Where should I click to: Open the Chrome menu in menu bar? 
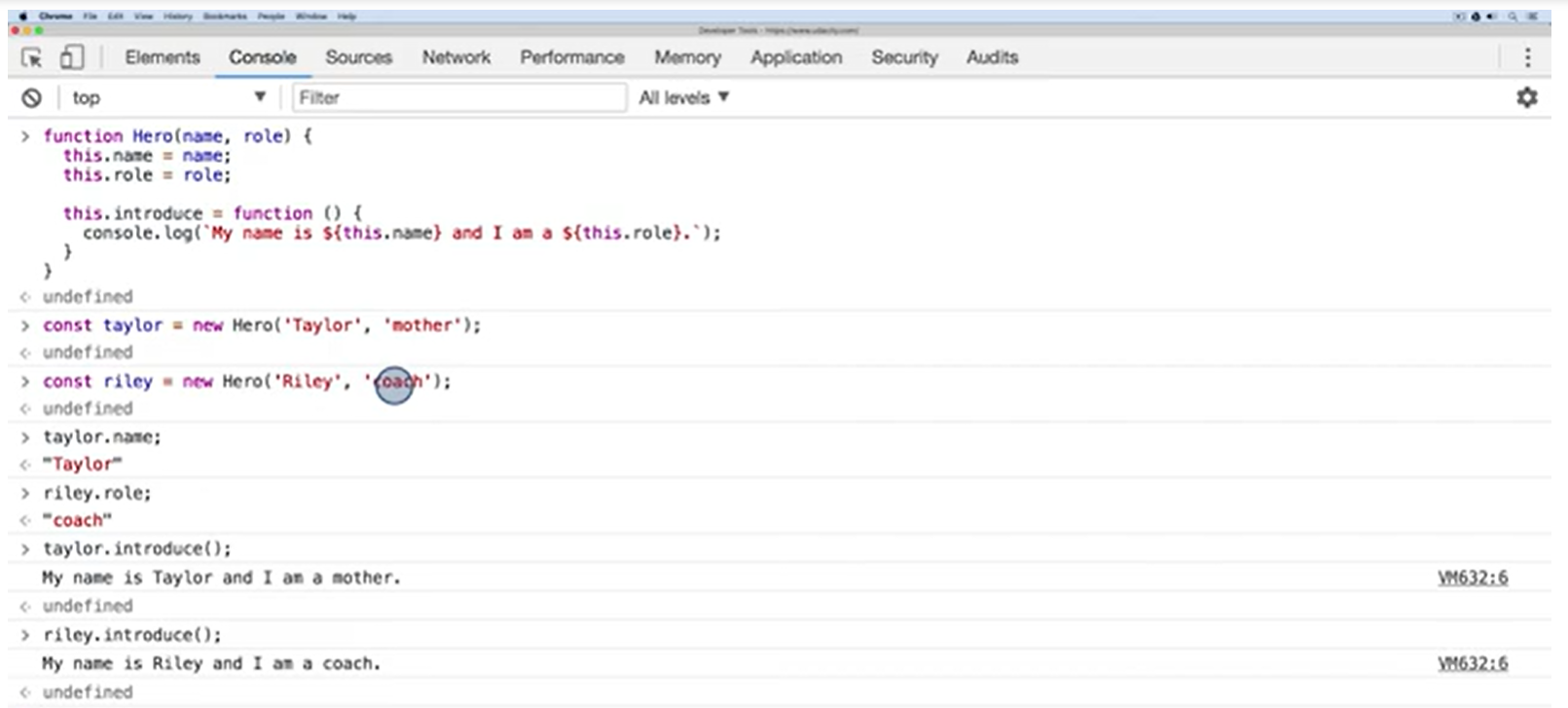click(x=55, y=17)
